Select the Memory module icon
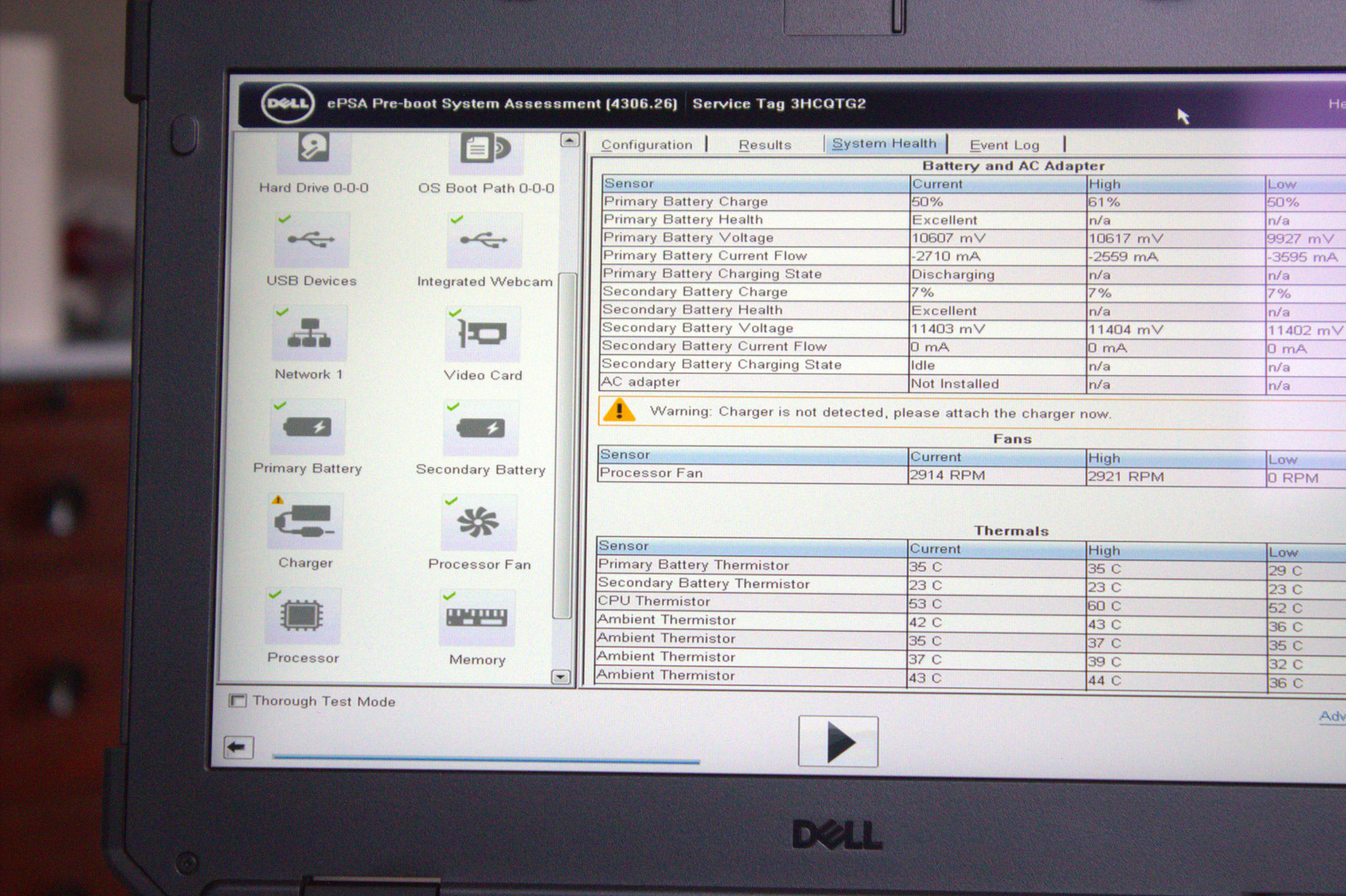Viewport: 1346px width, 896px height. 476,618
